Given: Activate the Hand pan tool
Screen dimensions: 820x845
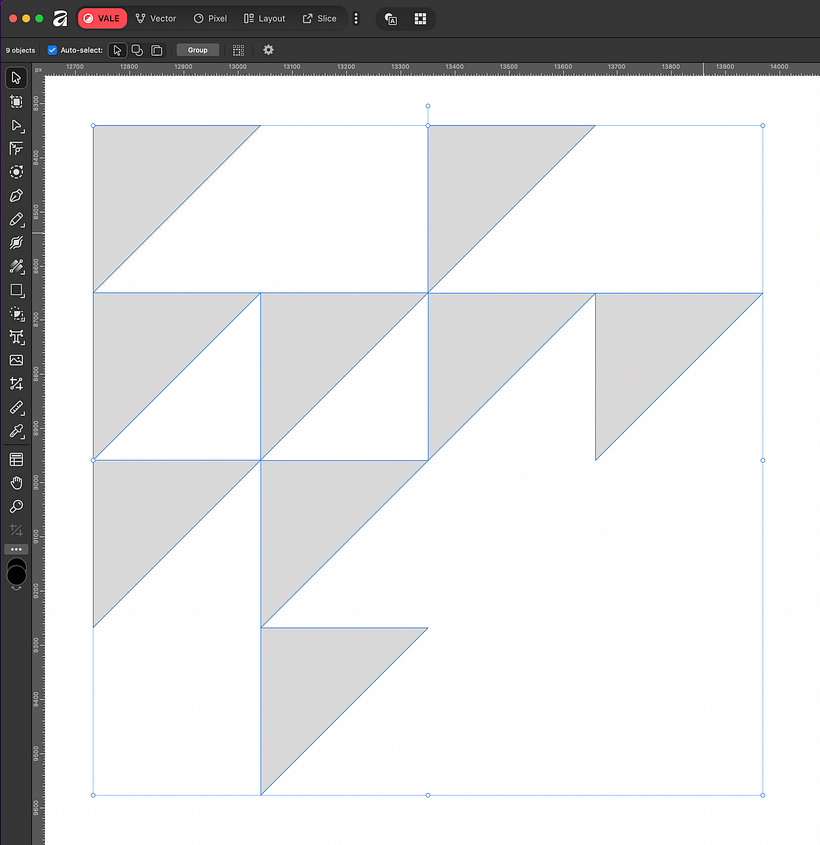Looking at the screenshot, I should [x=16, y=483].
